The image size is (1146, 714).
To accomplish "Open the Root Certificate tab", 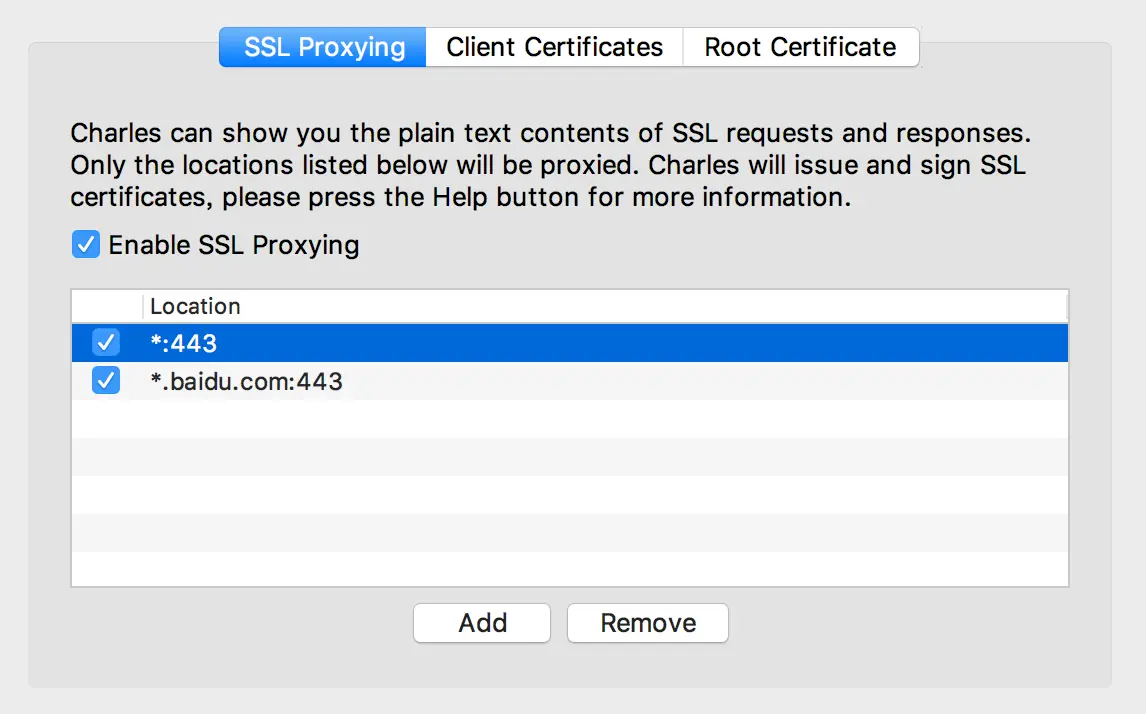I will point(801,48).
